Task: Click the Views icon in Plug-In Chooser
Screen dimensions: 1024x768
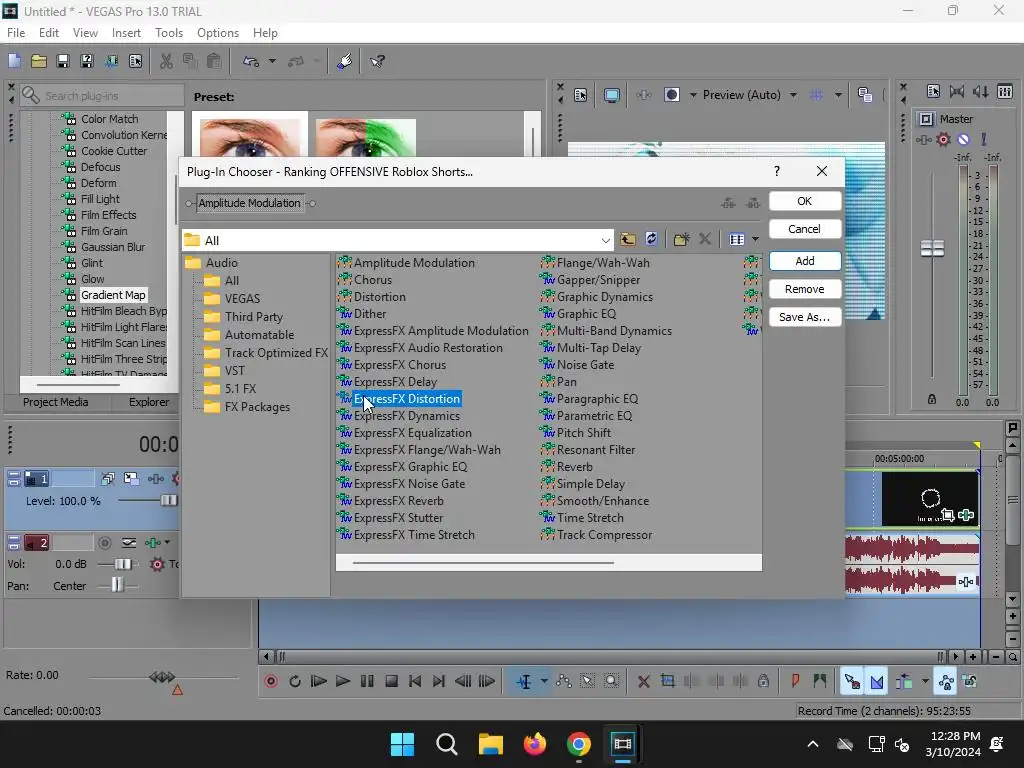Action: click(737, 239)
